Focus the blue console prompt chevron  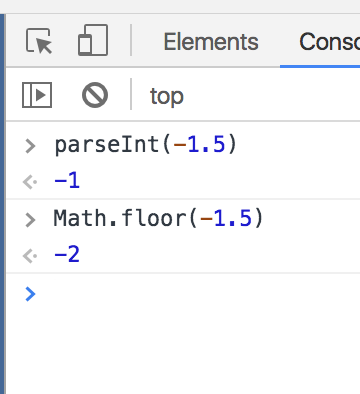pos(30,294)
